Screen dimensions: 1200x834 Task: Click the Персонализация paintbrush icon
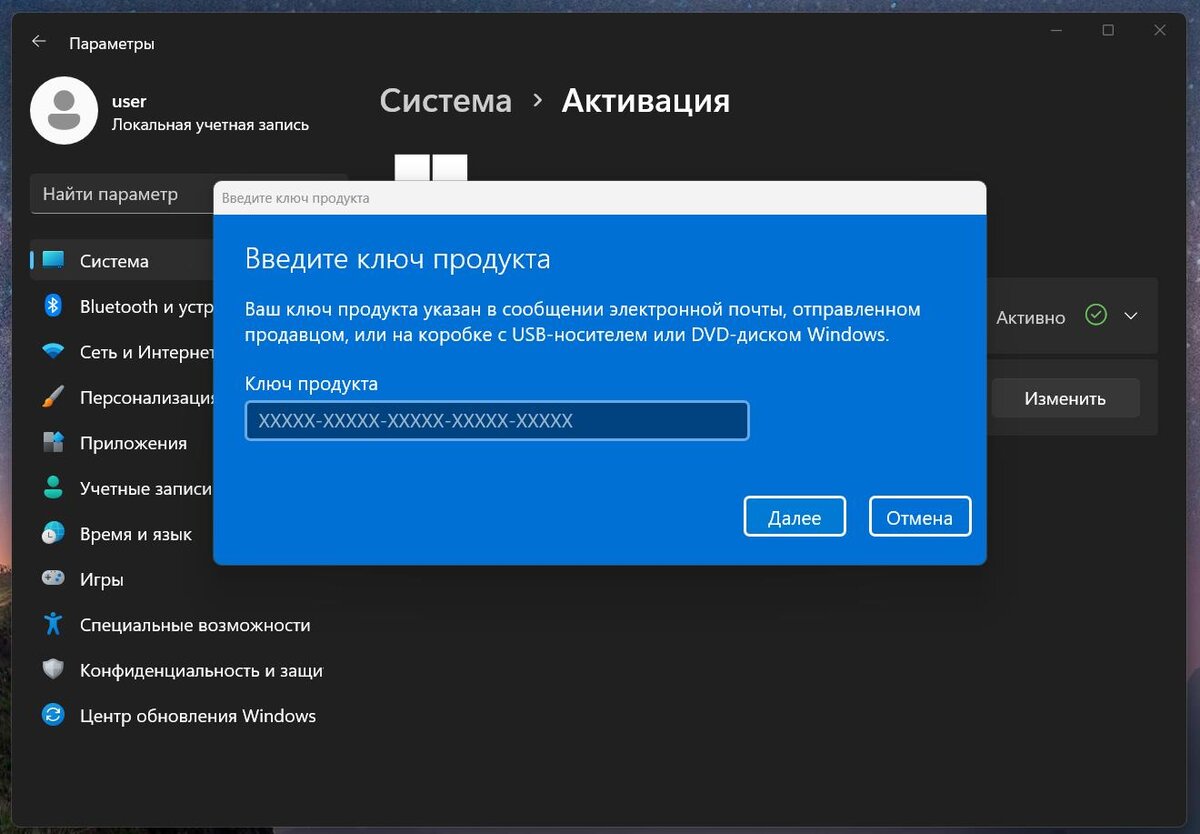pos(53,397)
